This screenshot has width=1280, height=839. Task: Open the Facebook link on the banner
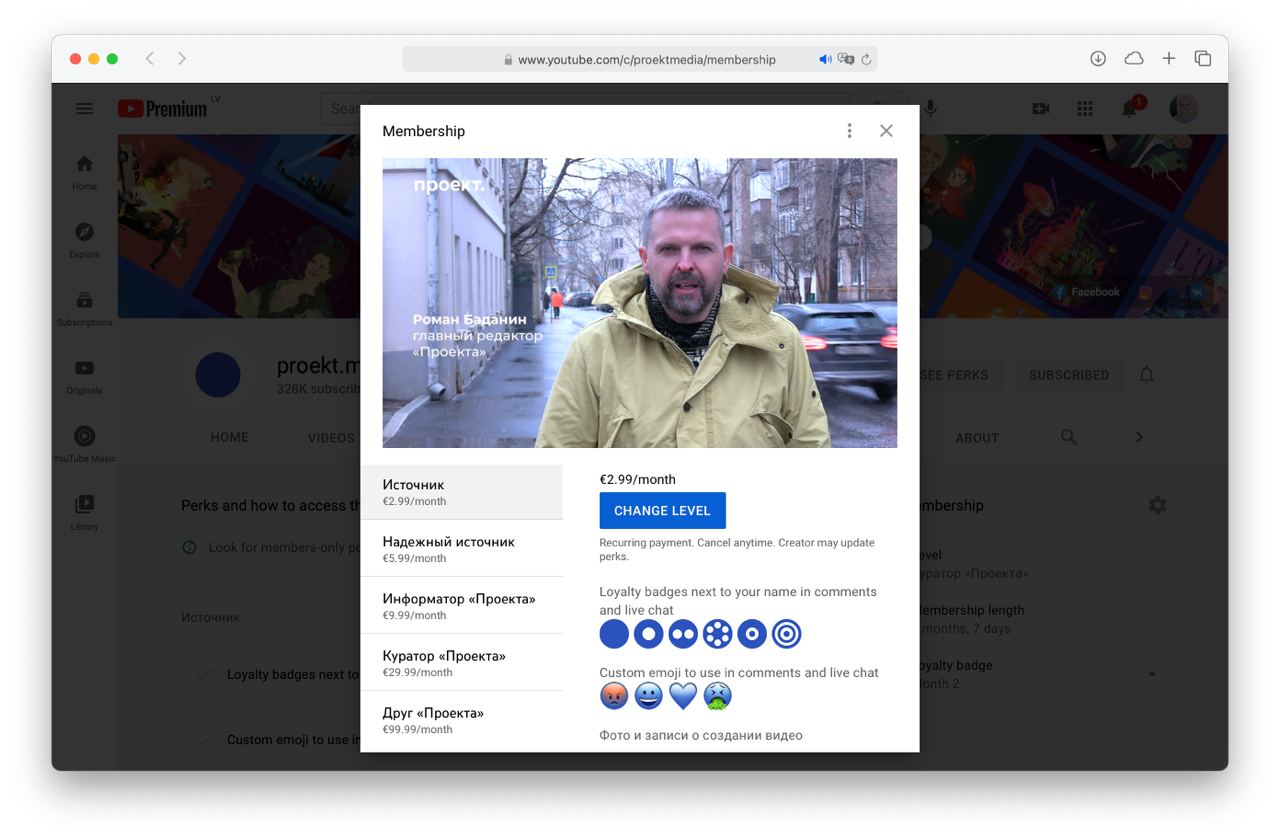[x=1086, y=292]
